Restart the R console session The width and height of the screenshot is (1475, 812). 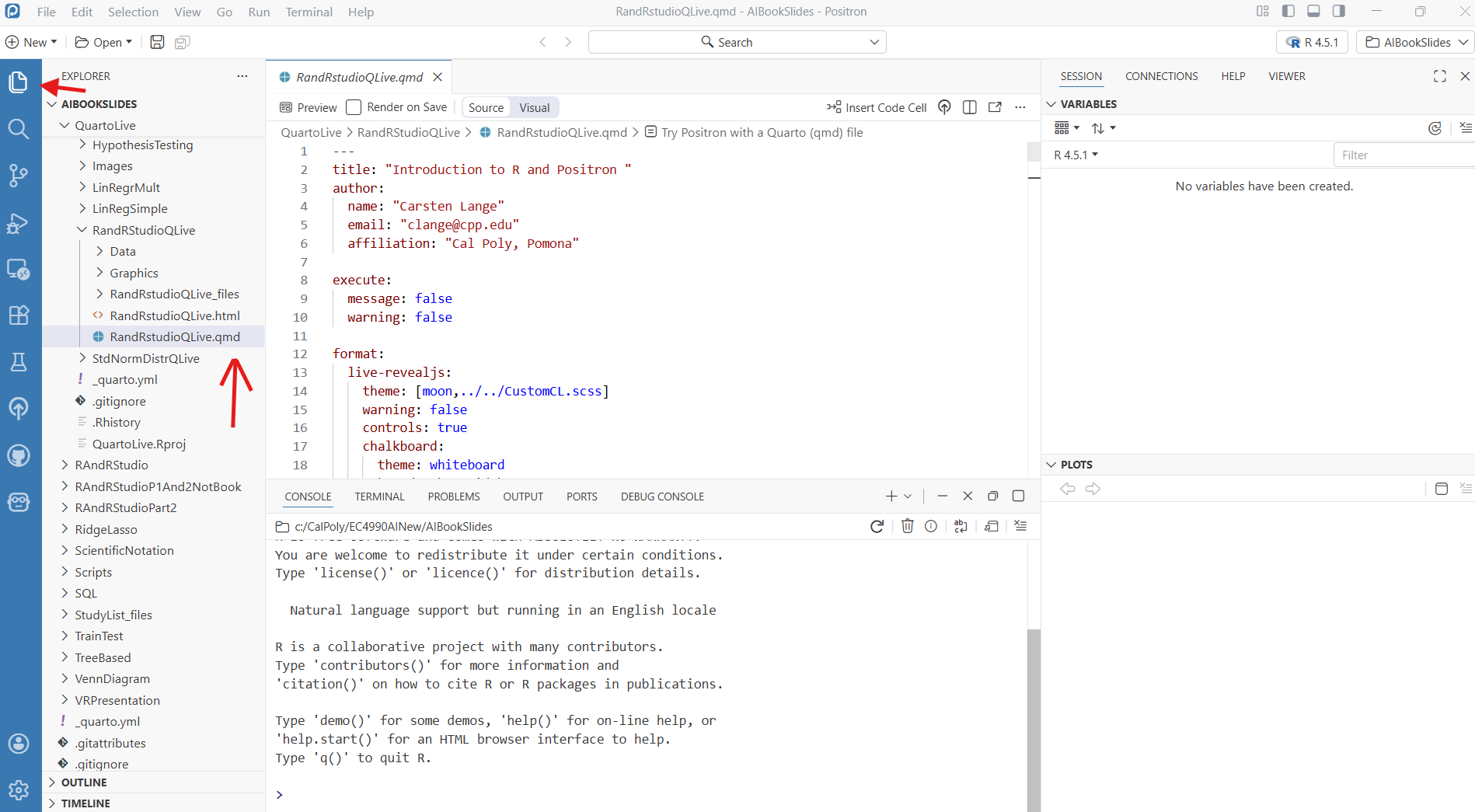[x=877, y=527]
